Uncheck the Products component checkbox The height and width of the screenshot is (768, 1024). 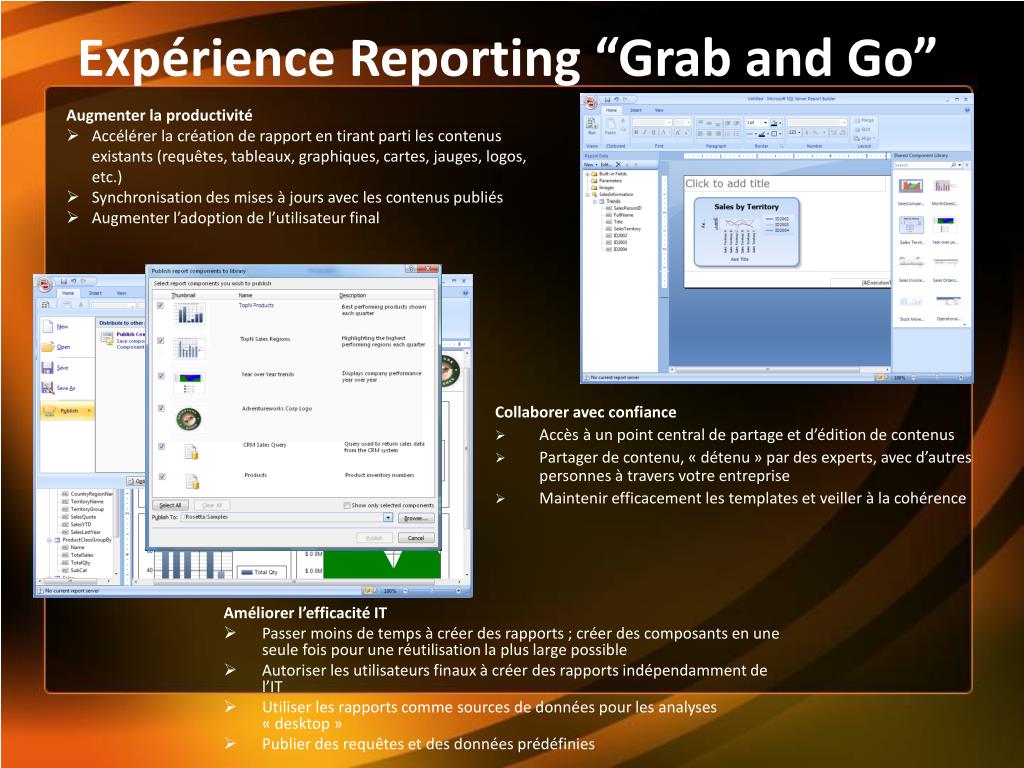(x=162, y=476)
